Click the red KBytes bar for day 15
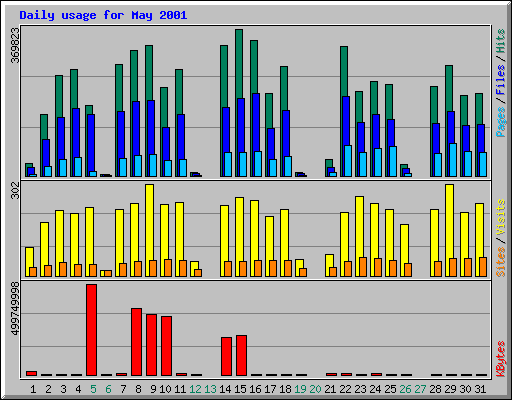The width and height of the screenshot is (512, 400). click(241, 356)
